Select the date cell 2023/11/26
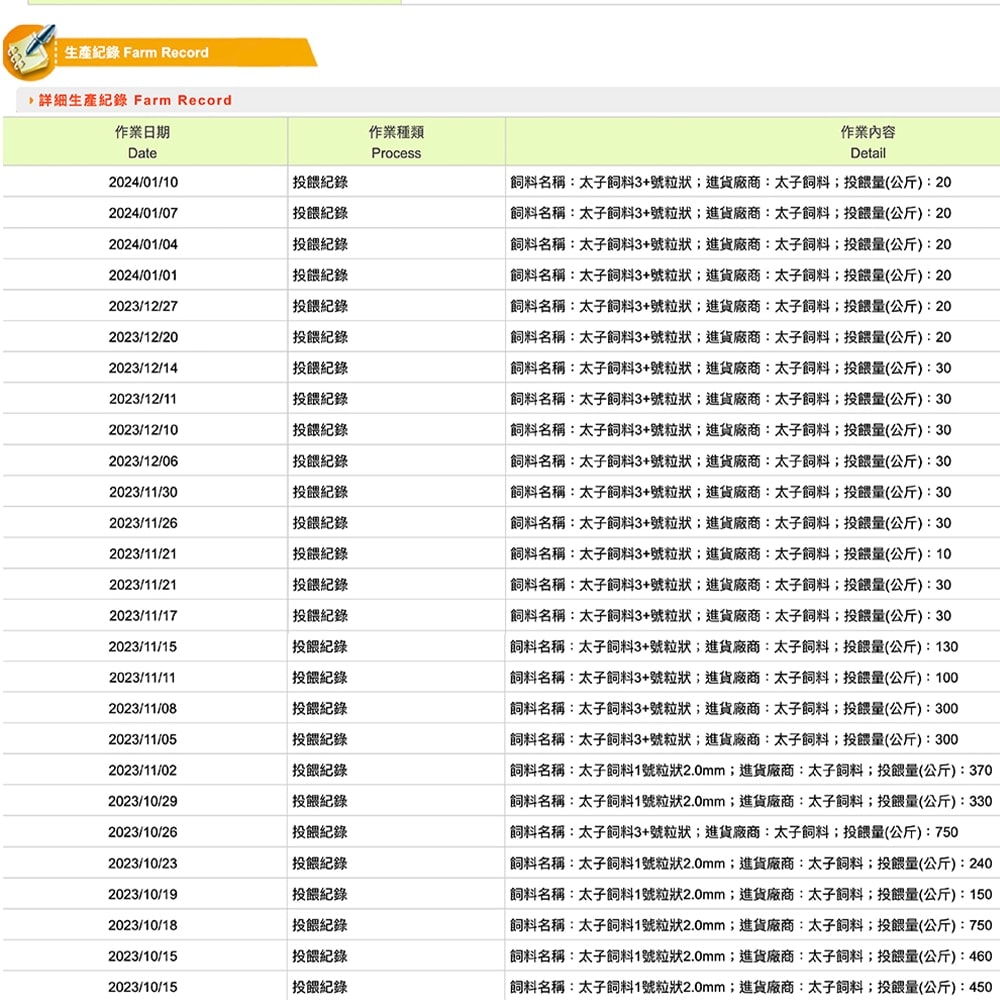The width and height of the screenshot is (1000, 1000). 143,523
